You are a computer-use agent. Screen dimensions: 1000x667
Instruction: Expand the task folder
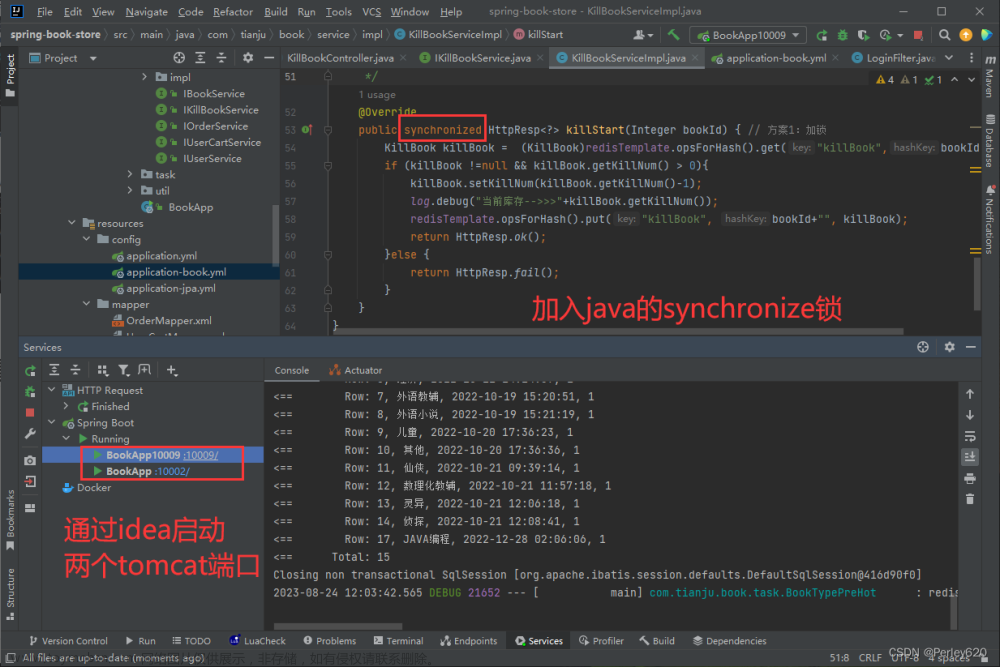pos(130,174)
